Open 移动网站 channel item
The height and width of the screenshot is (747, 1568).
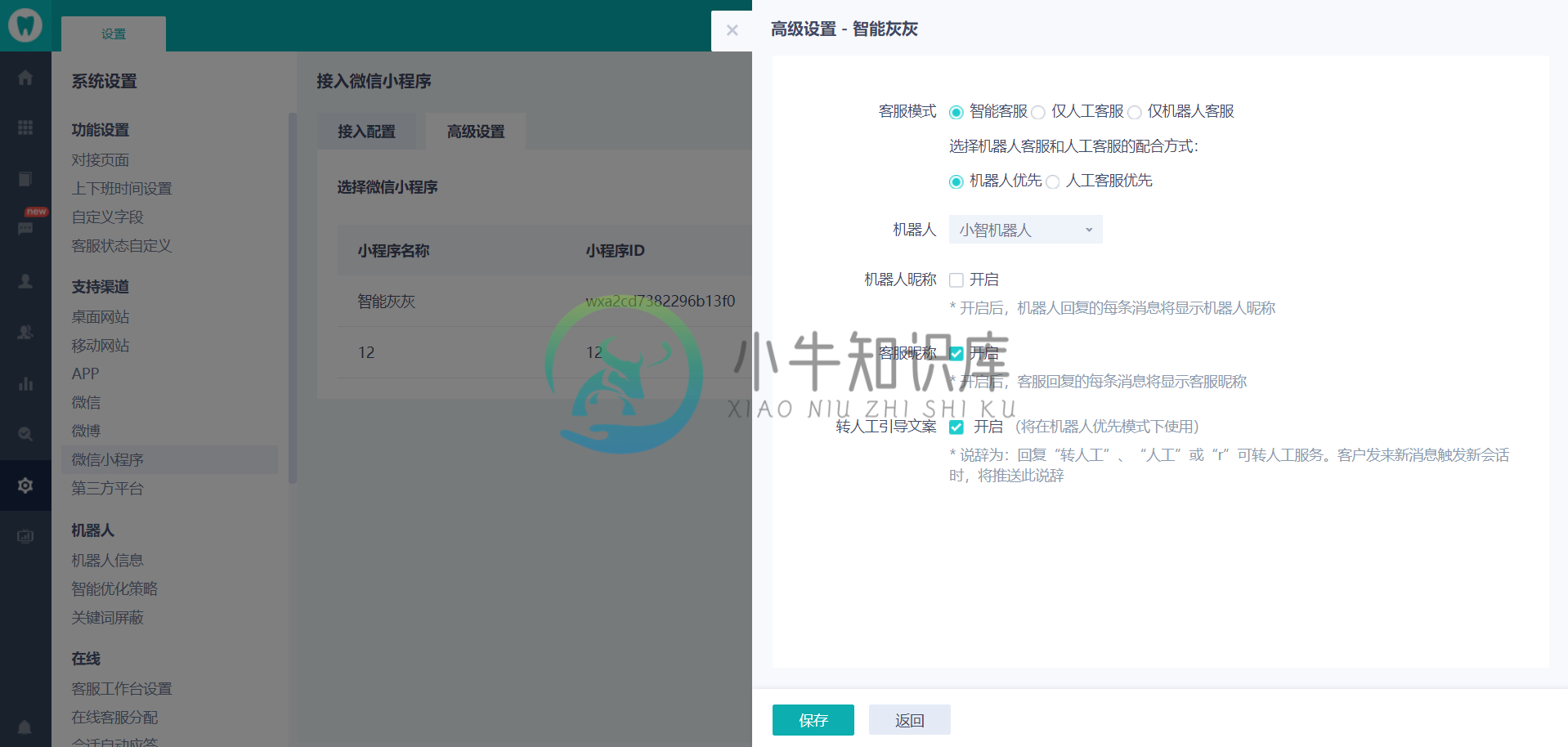101,346
